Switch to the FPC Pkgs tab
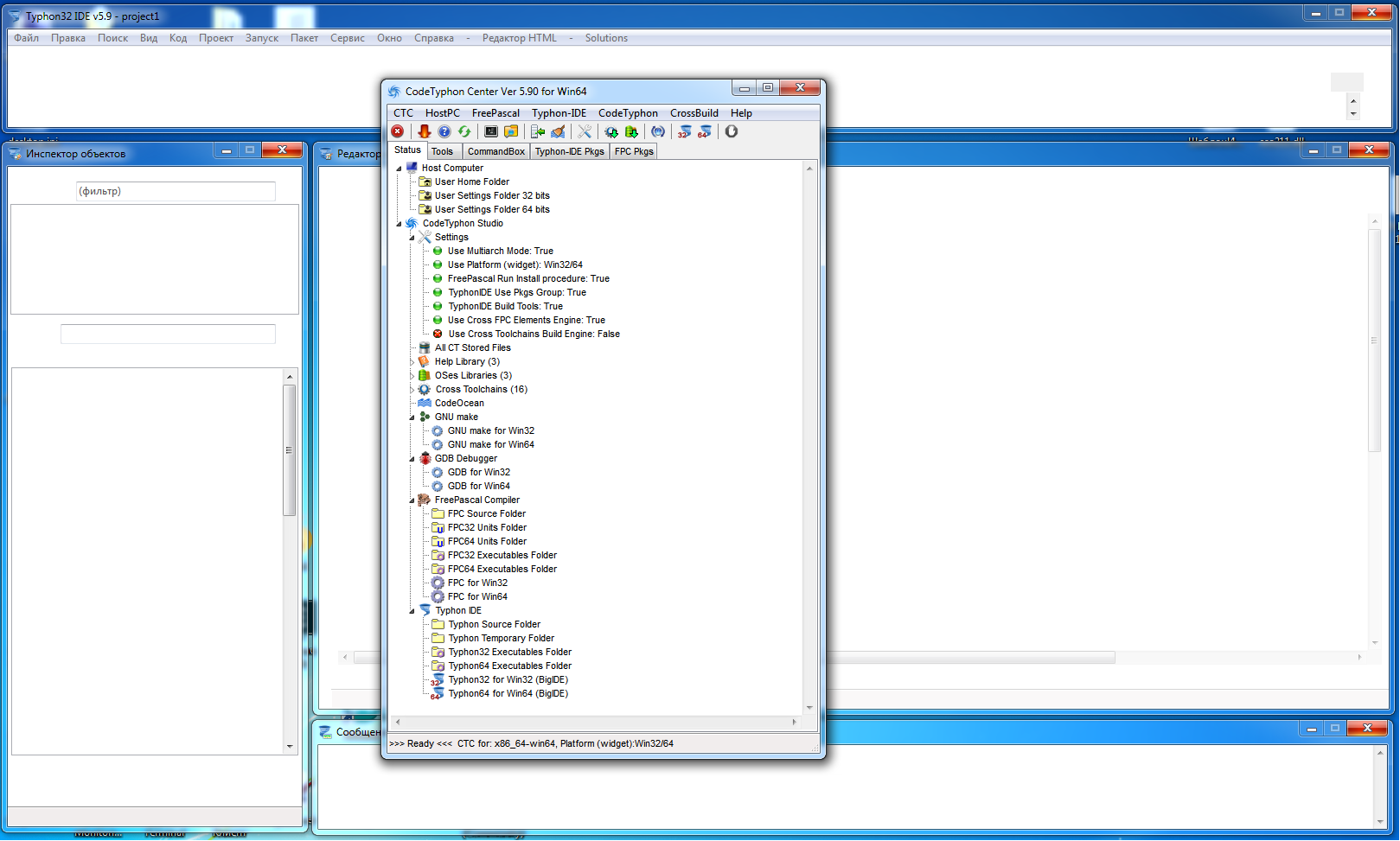The width and height of the screenshot is (1400, 841). (634, 151)
